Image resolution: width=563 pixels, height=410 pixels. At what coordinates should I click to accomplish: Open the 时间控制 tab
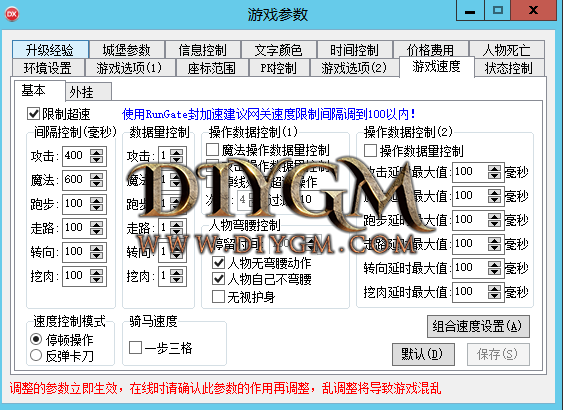(354, 50)
